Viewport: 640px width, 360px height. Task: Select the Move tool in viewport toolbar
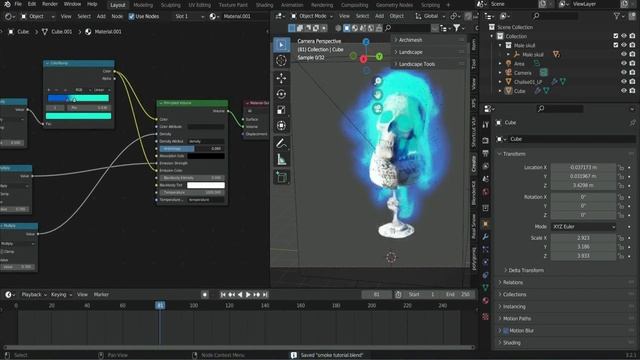point(281,78)
